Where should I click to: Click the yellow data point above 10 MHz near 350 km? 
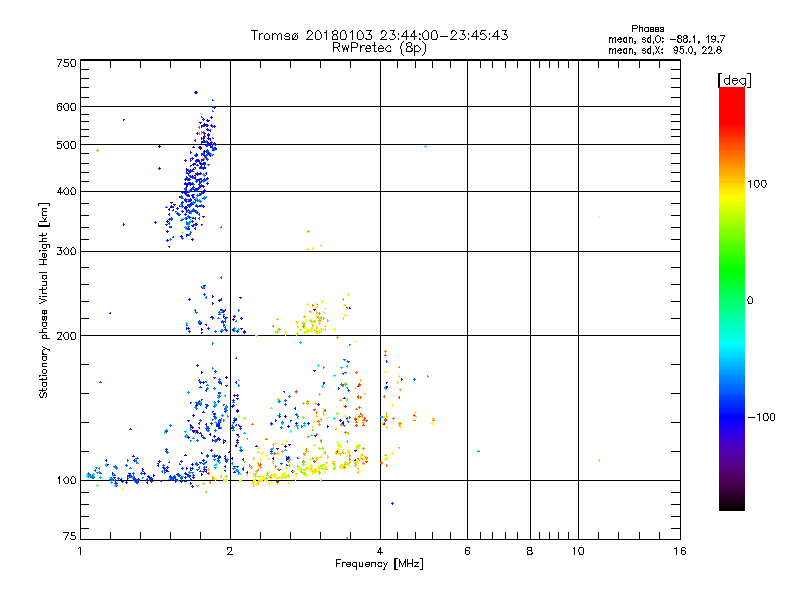(x=599, y=217)
